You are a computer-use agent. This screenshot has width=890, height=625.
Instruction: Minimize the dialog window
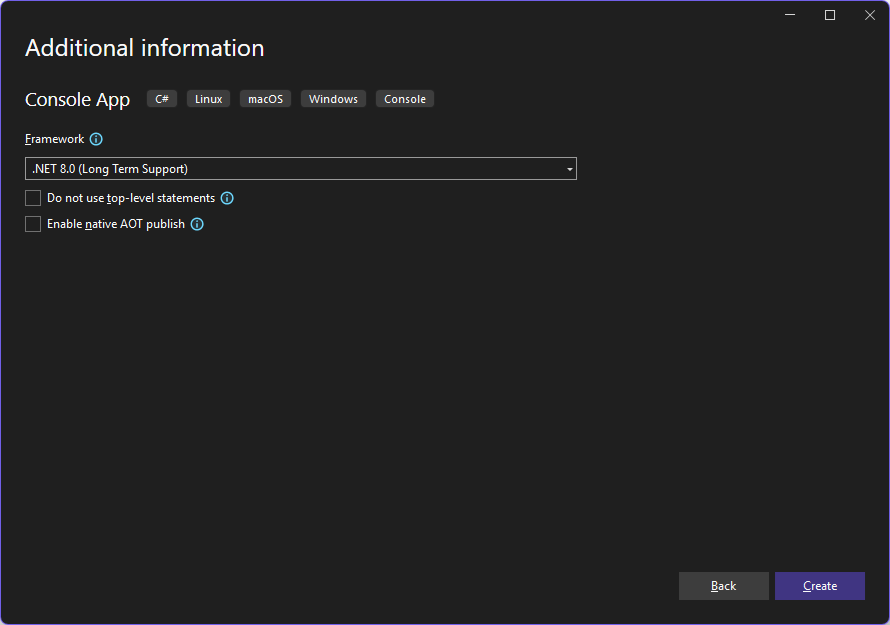coord(789,15)
